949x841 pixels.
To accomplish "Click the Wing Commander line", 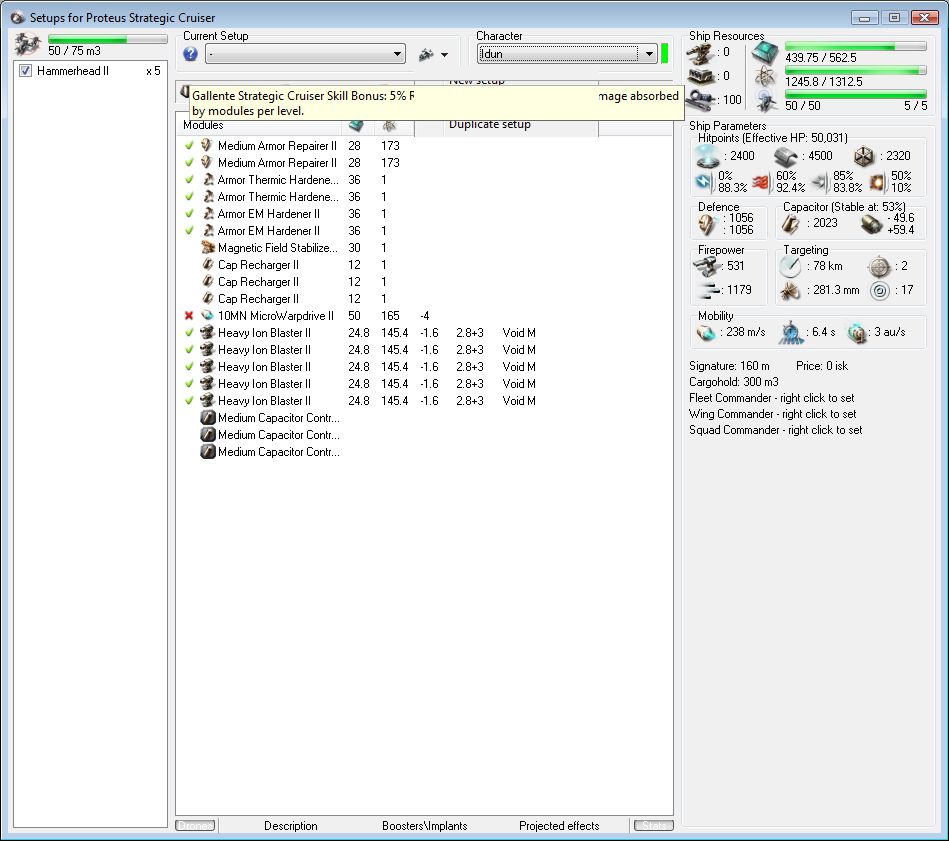I will click(x=772, y=414).
